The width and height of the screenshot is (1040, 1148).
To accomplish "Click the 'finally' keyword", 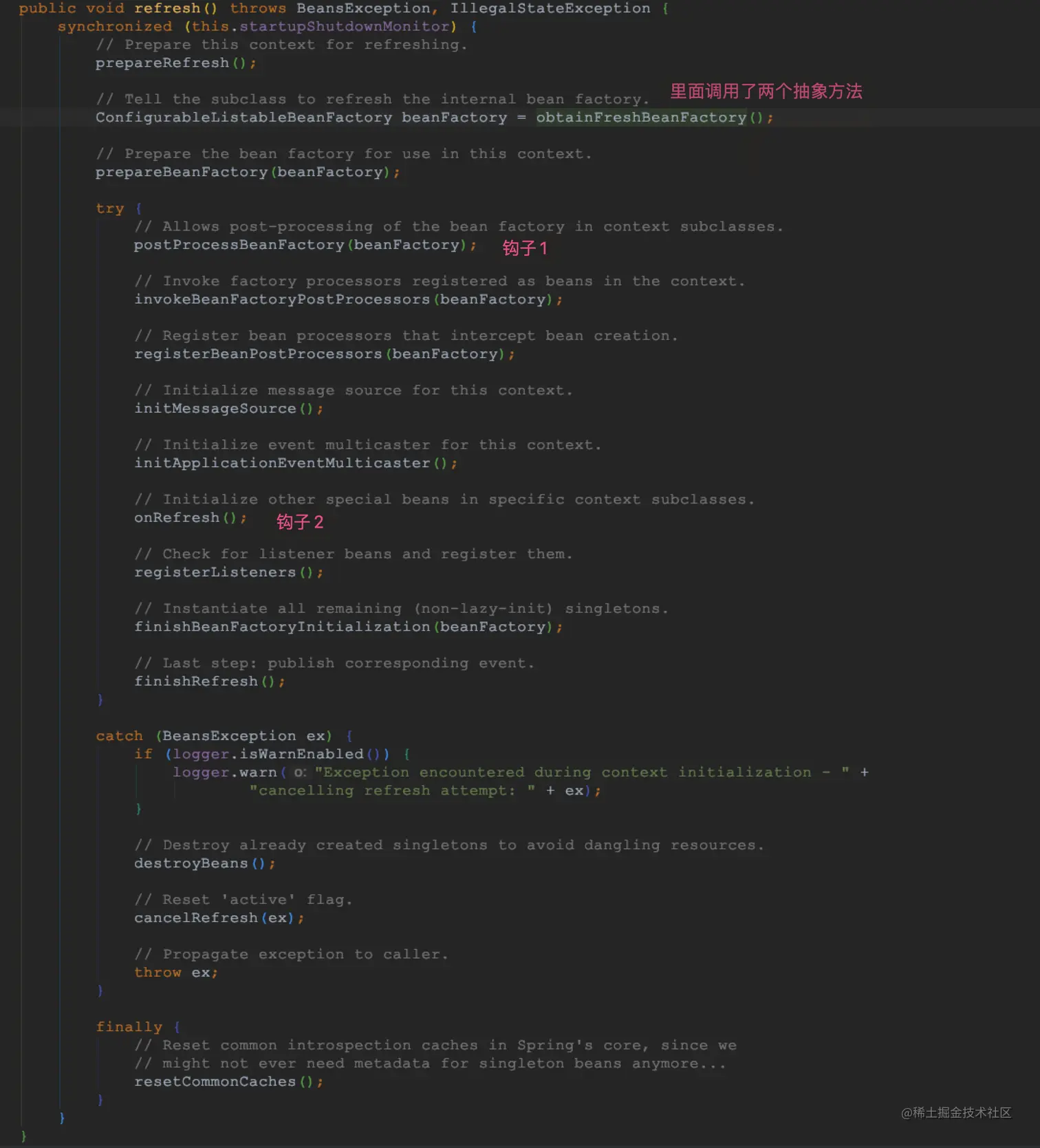I will pyautogui.click(x=129, y=1027).
